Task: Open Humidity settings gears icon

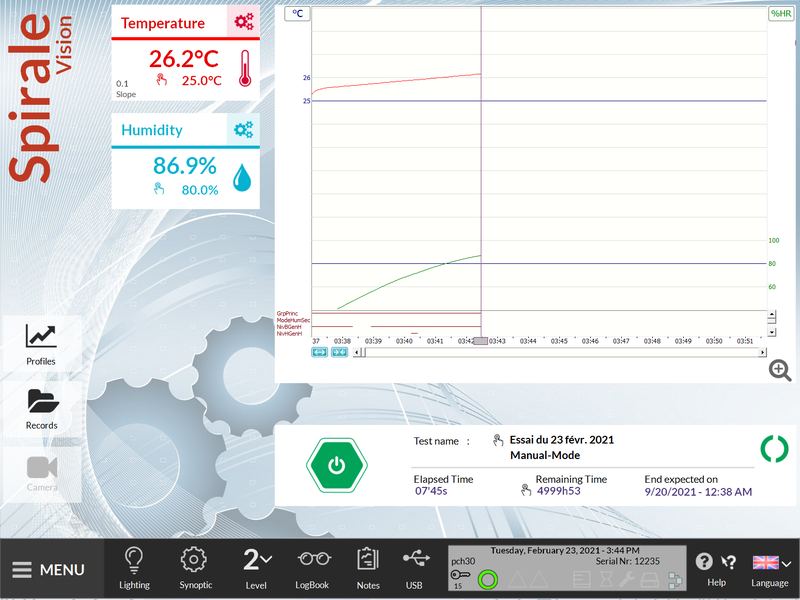Action: click(243, 130)
